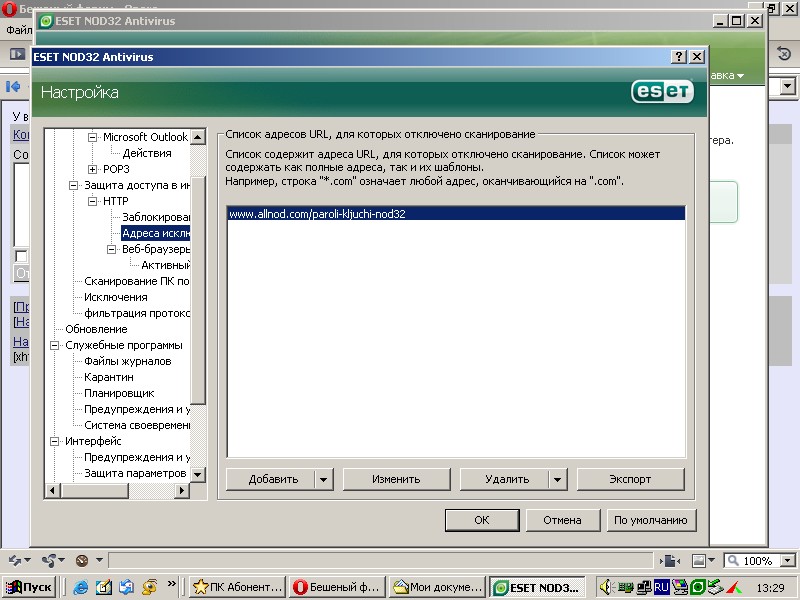Click the help question mark button in the Настройка dialog
Image resolution: width=800 pixels, height=600 pixels.
(679, 57)
